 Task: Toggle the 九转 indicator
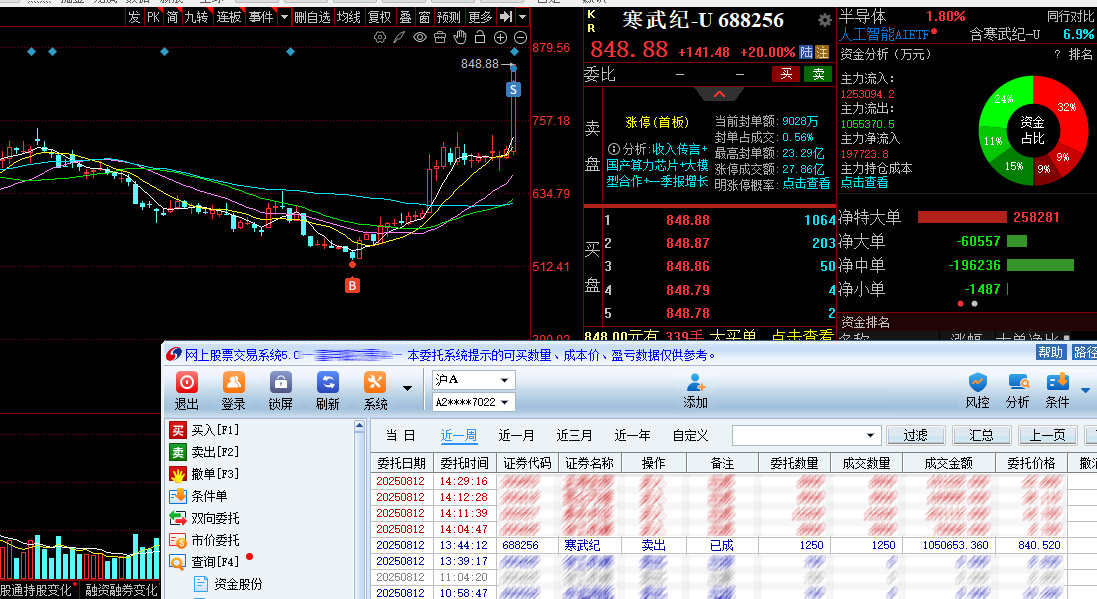coord(197,17)
